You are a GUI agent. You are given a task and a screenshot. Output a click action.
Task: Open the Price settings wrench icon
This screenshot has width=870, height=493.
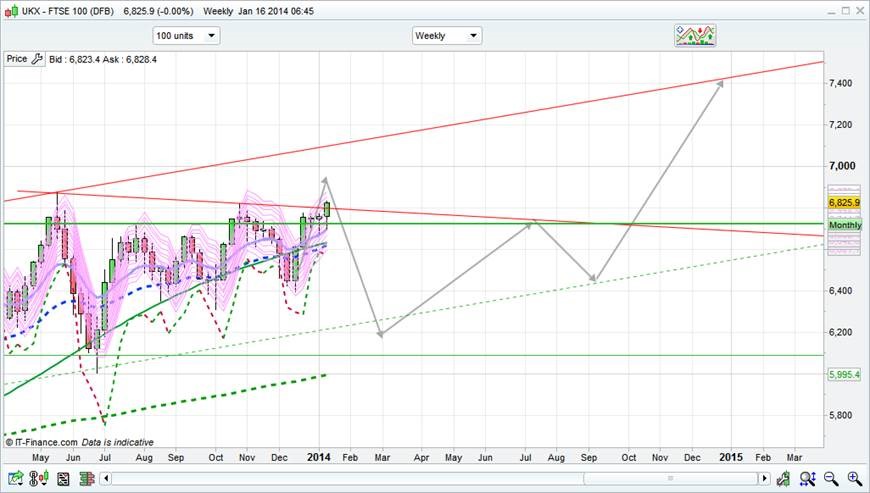click(37, 59)
